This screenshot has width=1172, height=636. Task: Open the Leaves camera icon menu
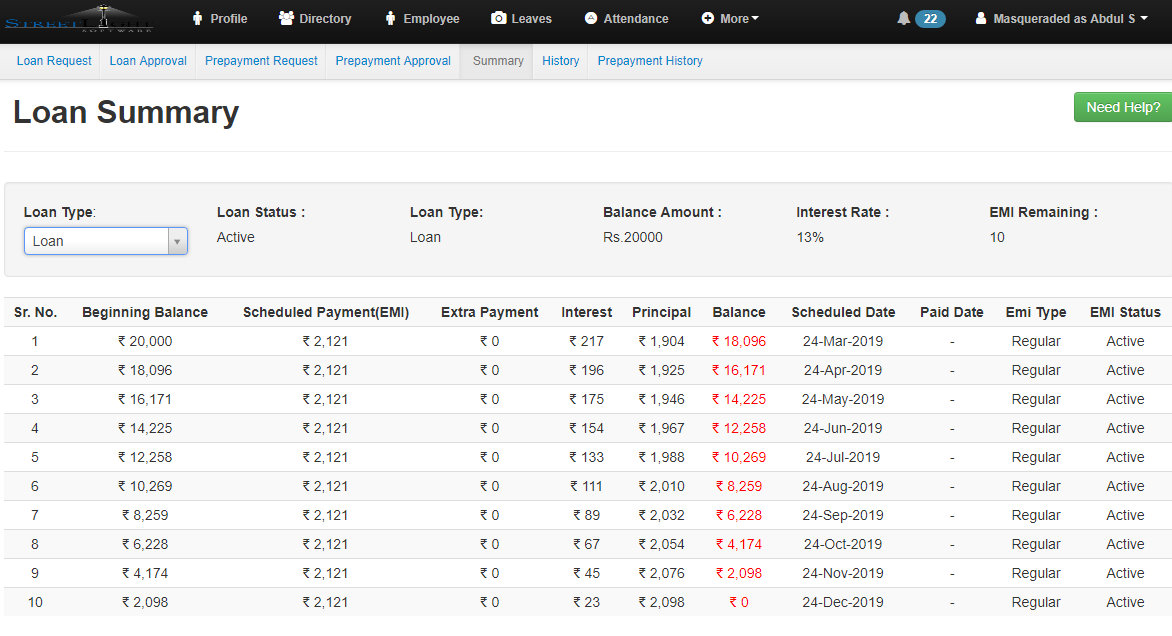click(499, 18)
